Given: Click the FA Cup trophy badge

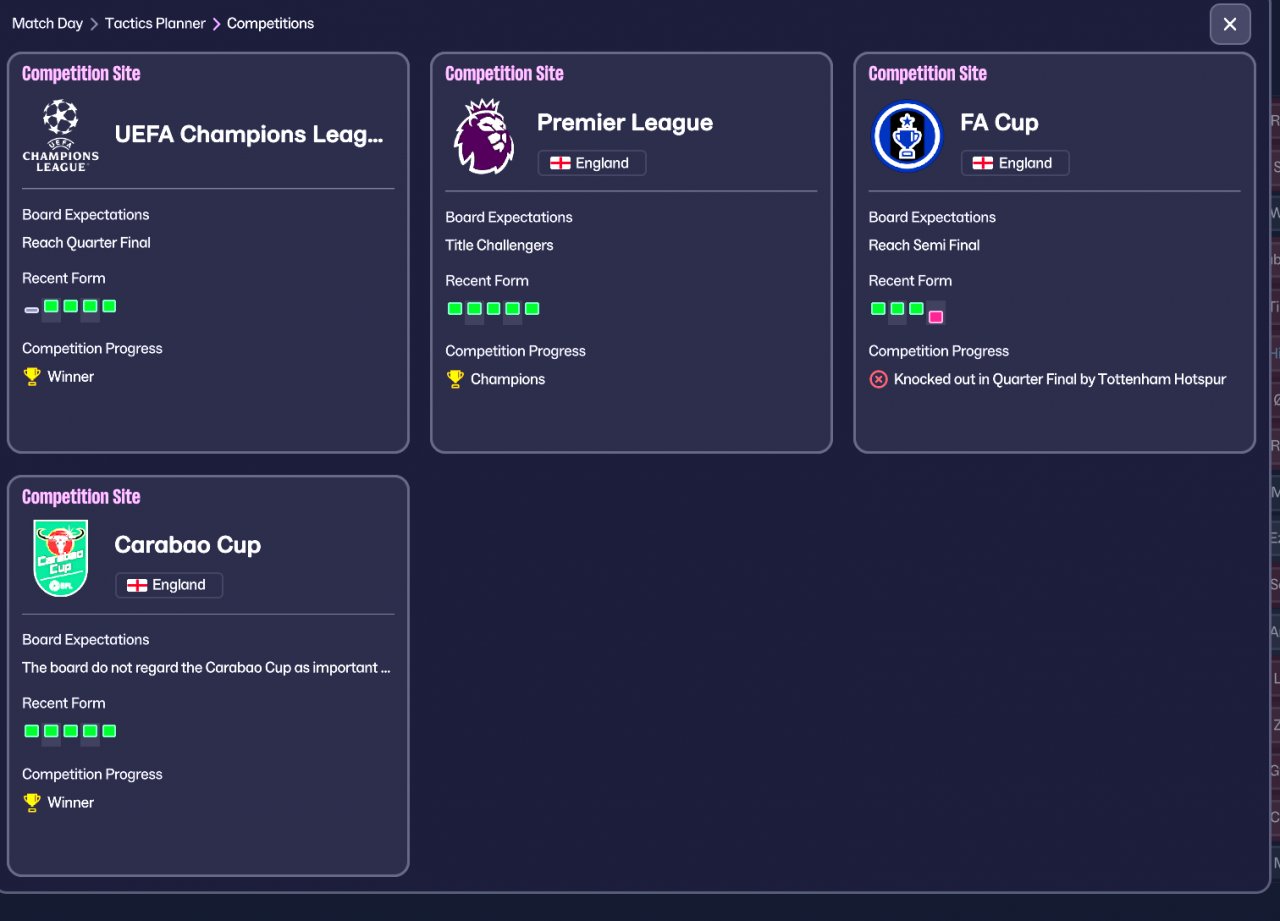Looking at the screenshot, I should 907,136.
